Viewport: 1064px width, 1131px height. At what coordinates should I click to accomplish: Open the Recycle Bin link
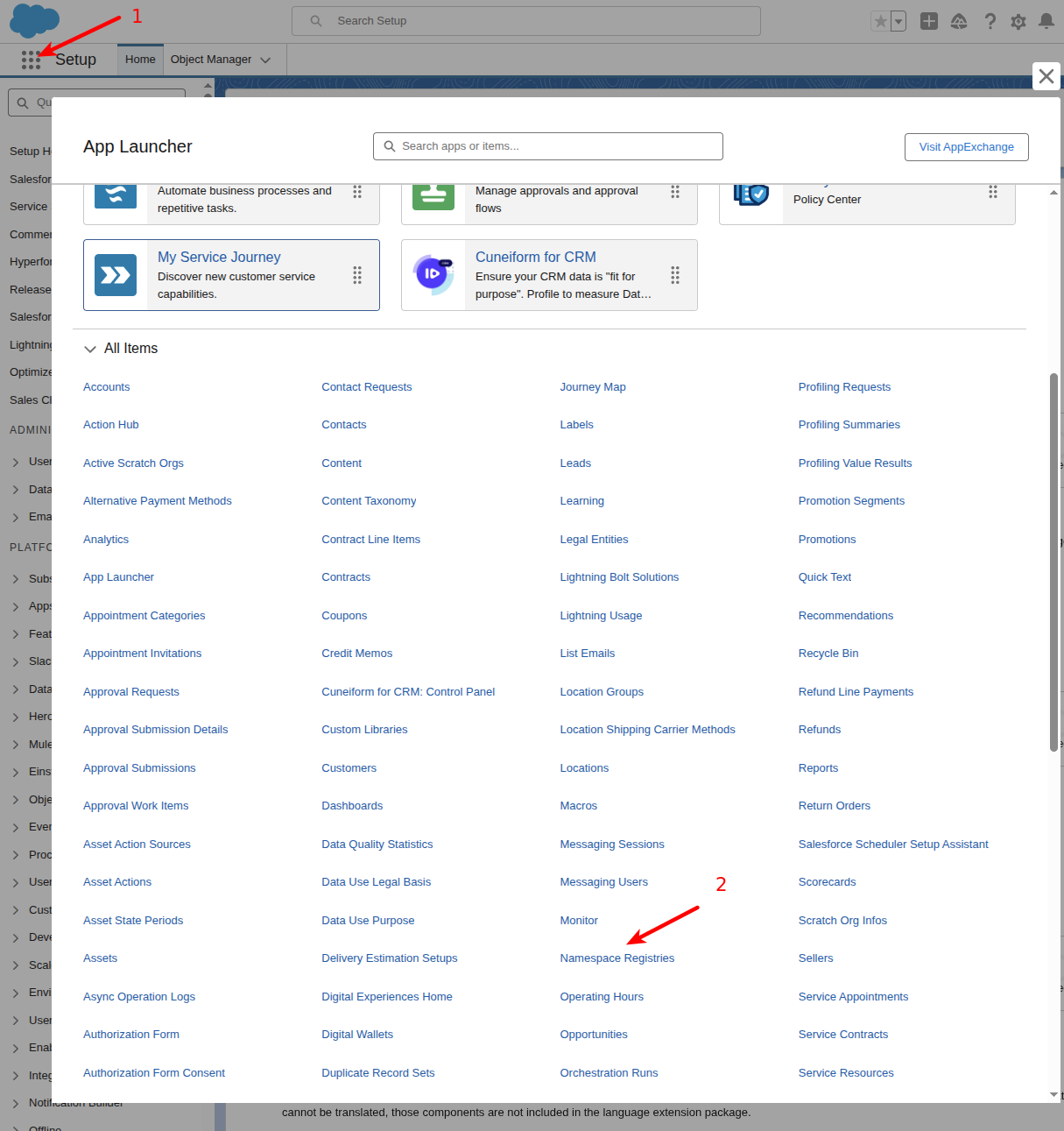tap(828, 653)
